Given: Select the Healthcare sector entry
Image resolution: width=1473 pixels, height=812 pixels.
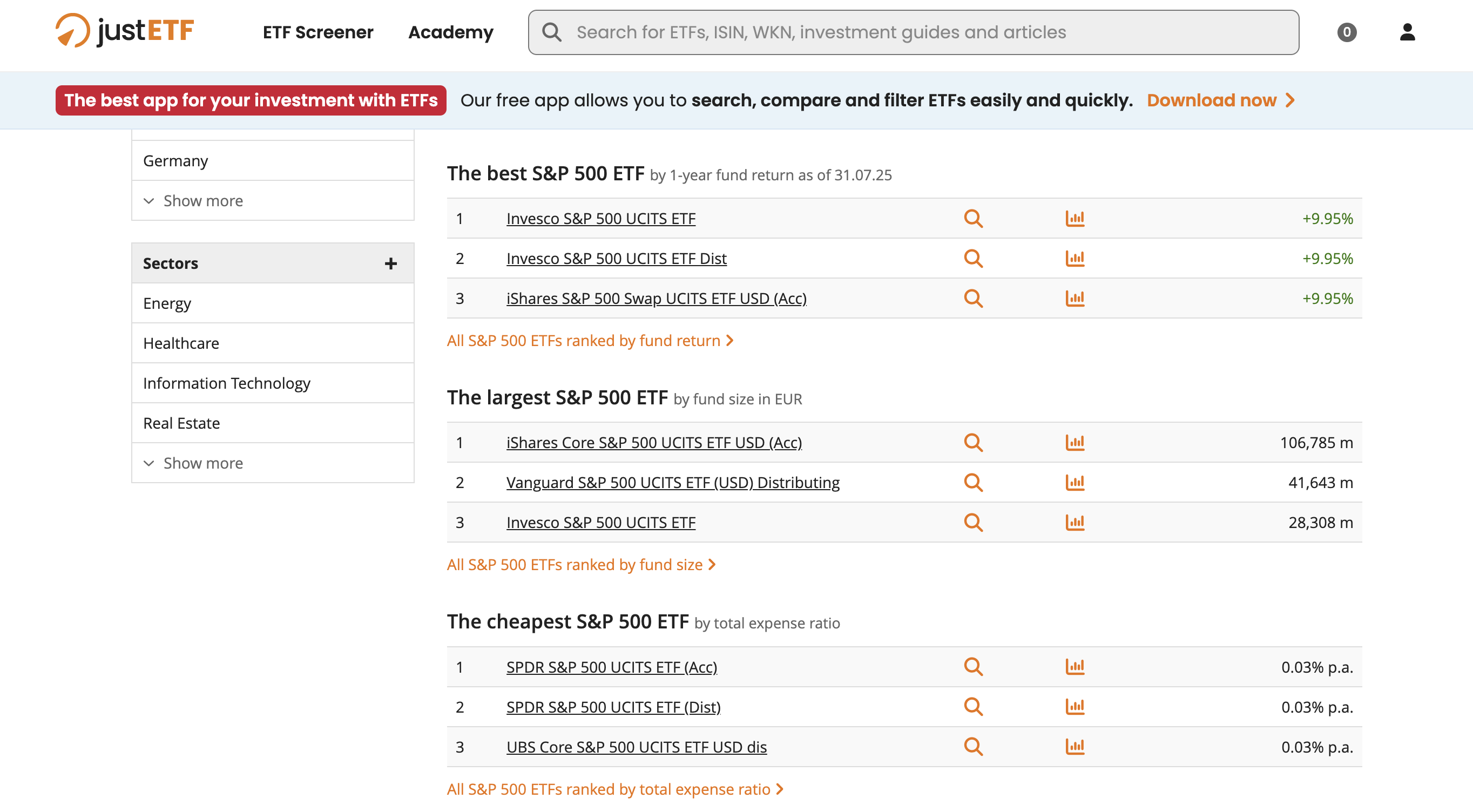Looking at the screenshot, I should point(181,343).
